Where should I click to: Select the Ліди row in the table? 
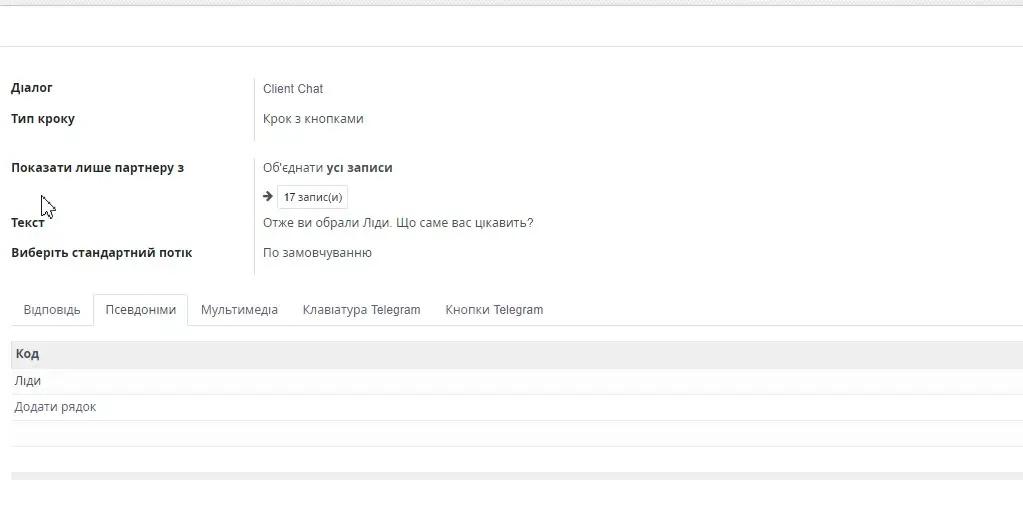[28, 381]
